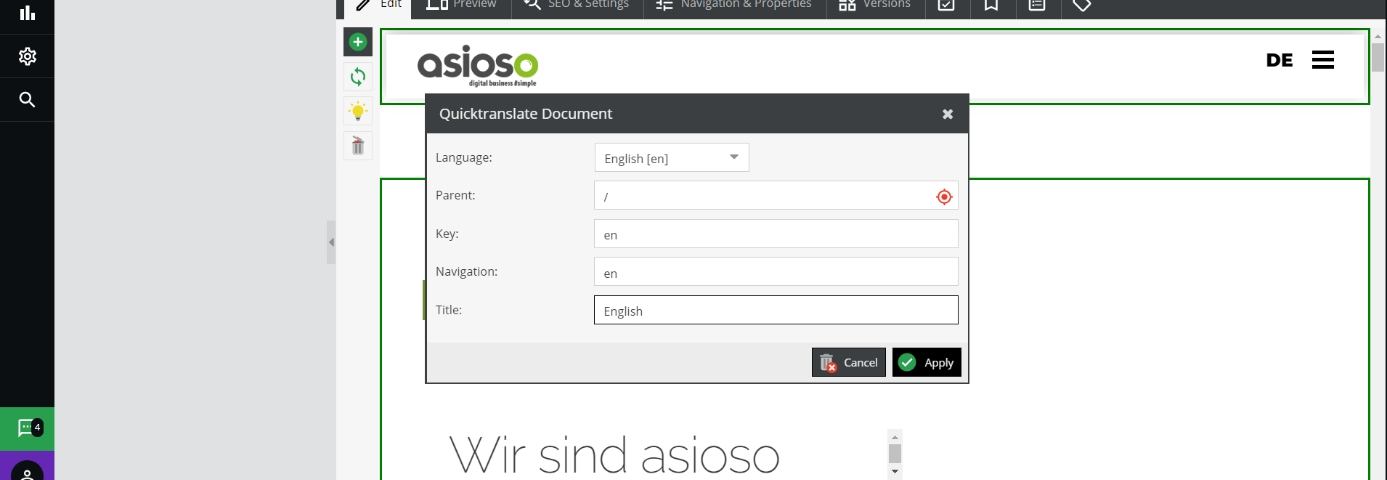
Task: Open the hamburger menu on the page
Action: [x=1323, y=60]
